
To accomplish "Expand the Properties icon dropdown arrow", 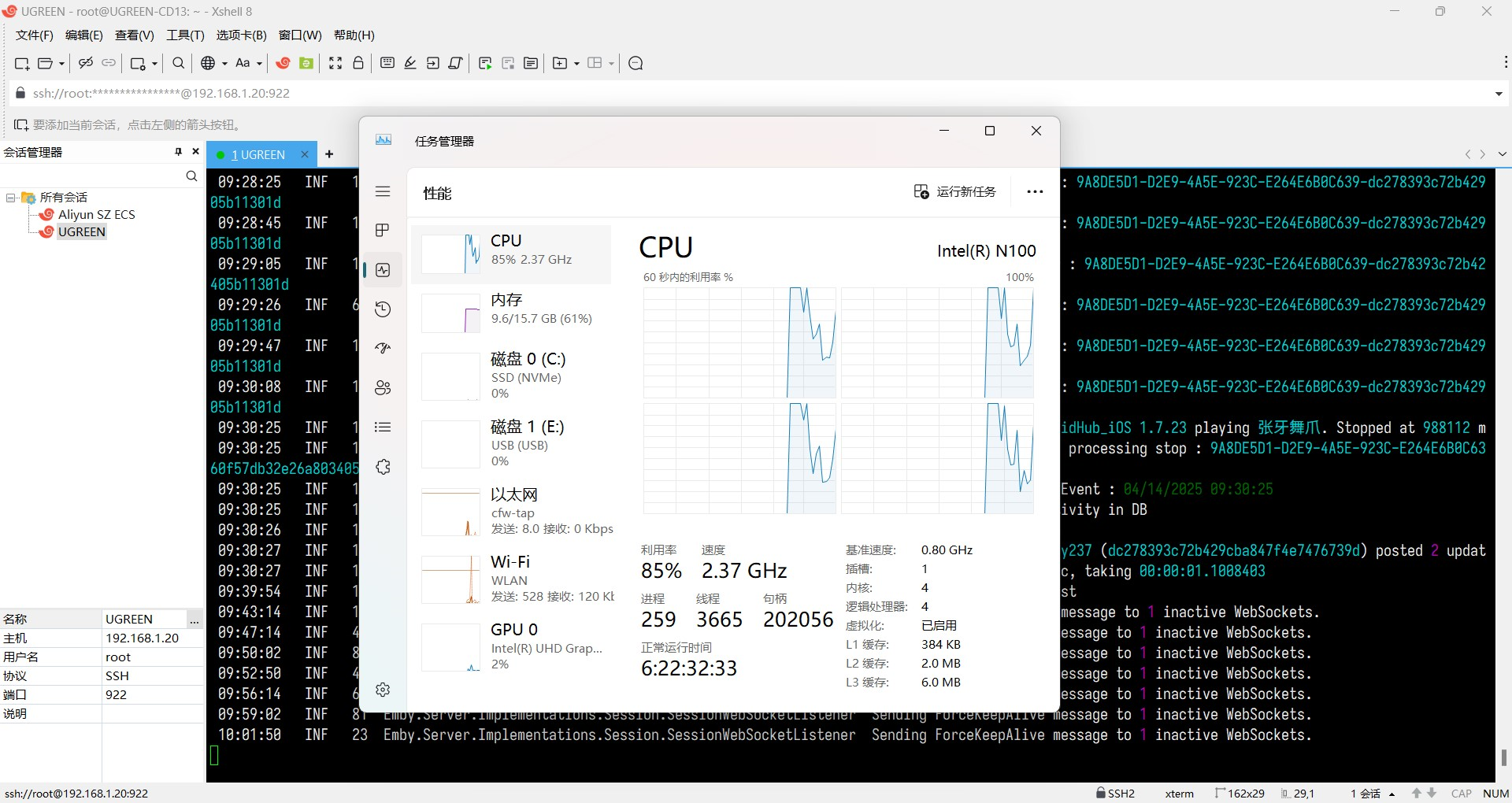I will click(154, 64).
